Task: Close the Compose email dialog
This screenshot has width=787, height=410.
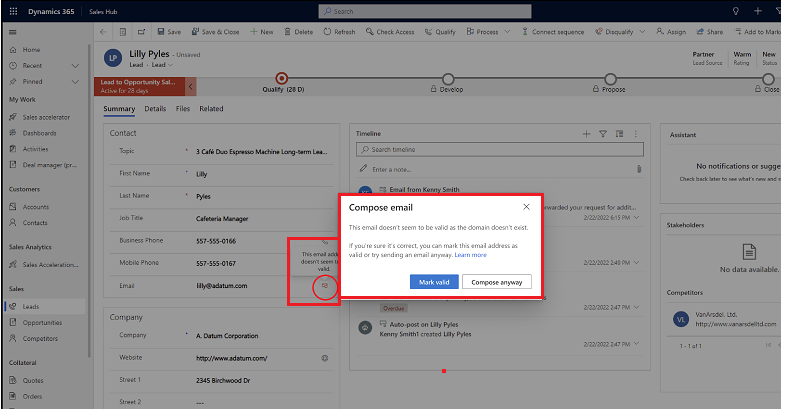Action: pyautogui.click(x=526, y=207)
